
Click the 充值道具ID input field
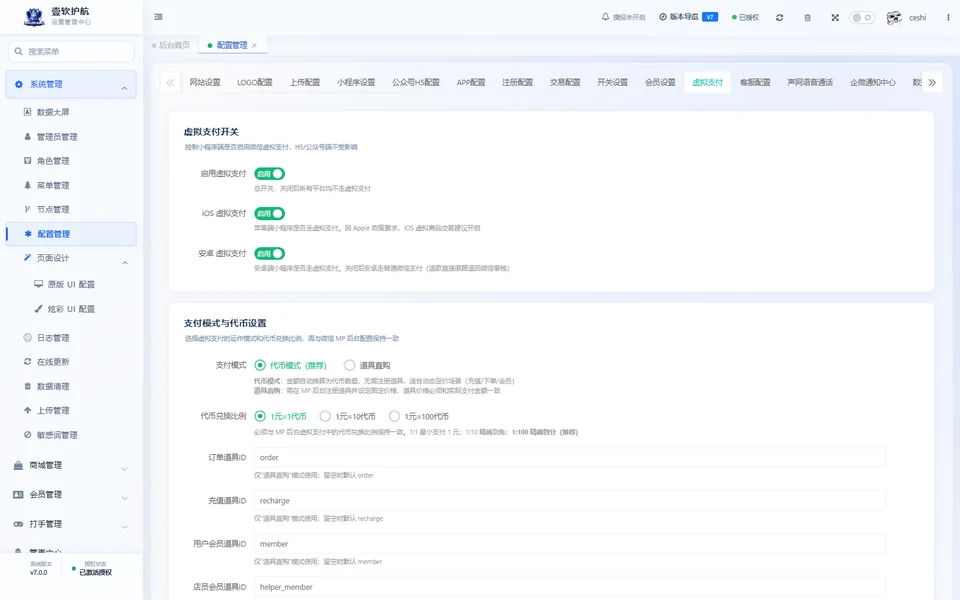point(569,501)
